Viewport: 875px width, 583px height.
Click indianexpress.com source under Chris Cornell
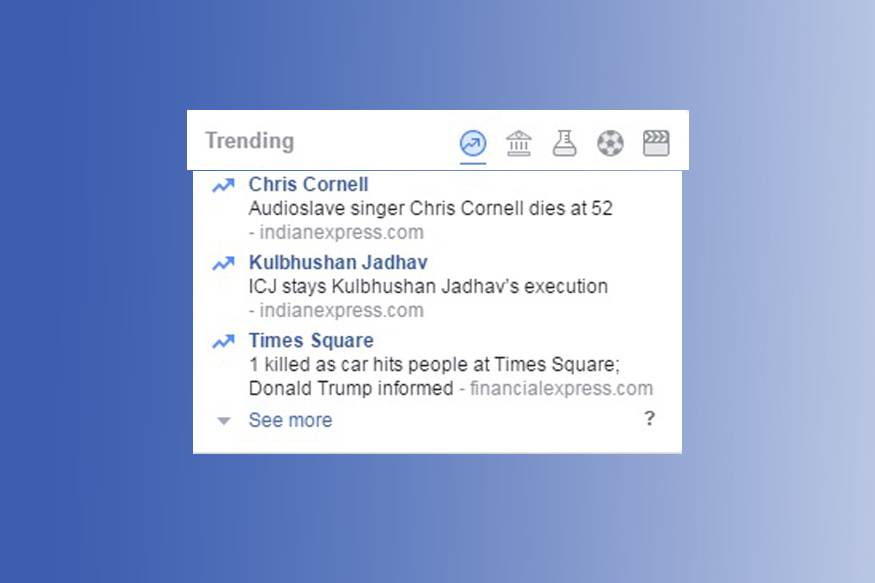[340, 232]
